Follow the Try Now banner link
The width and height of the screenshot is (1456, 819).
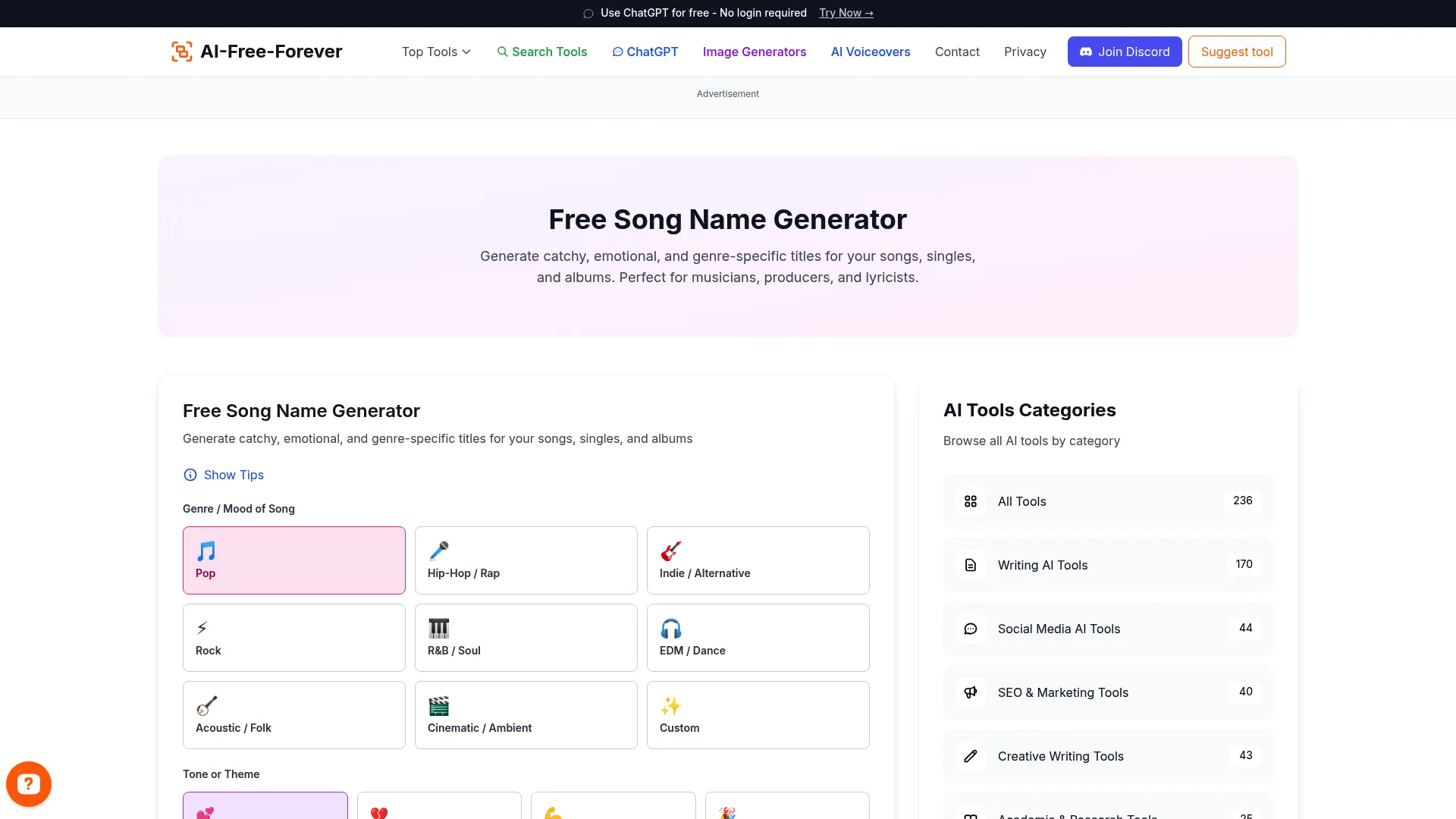point(846,13)
